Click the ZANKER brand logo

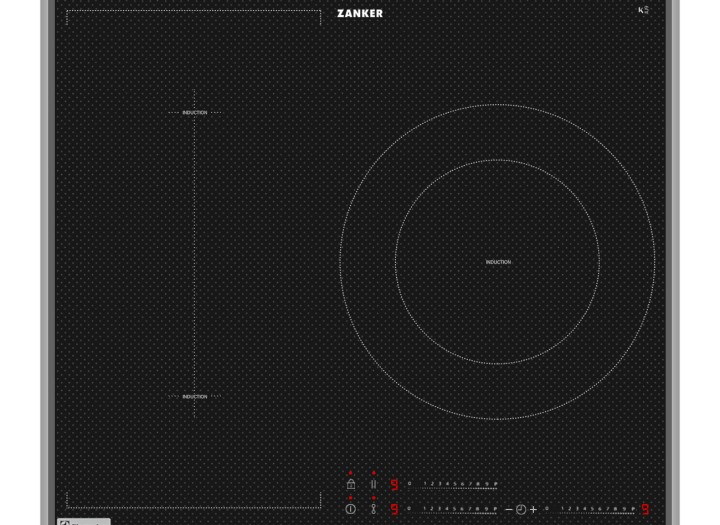(359, 13)
